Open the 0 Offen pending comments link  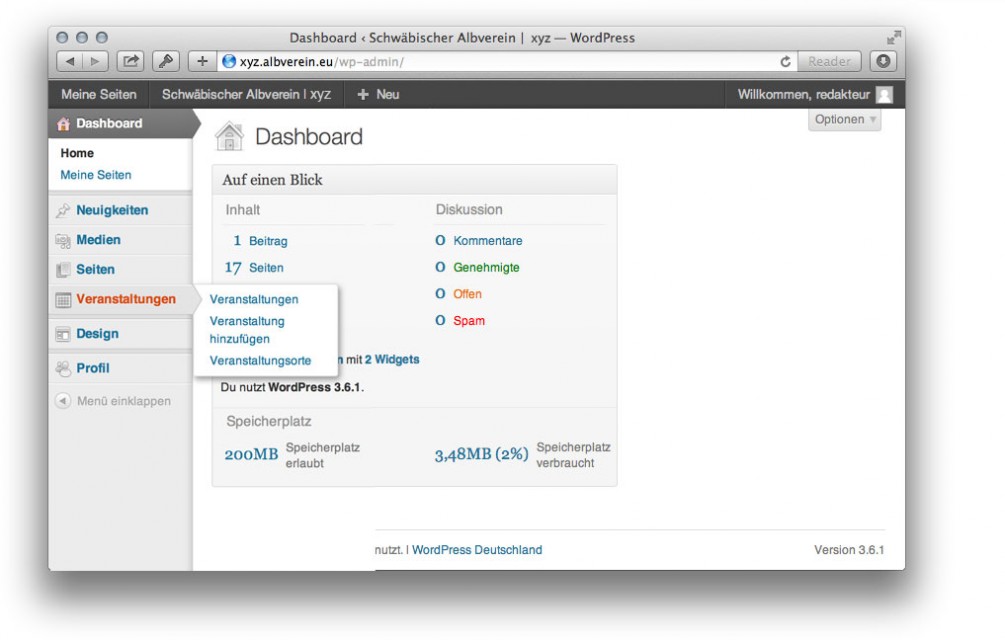tap(458, 294)
